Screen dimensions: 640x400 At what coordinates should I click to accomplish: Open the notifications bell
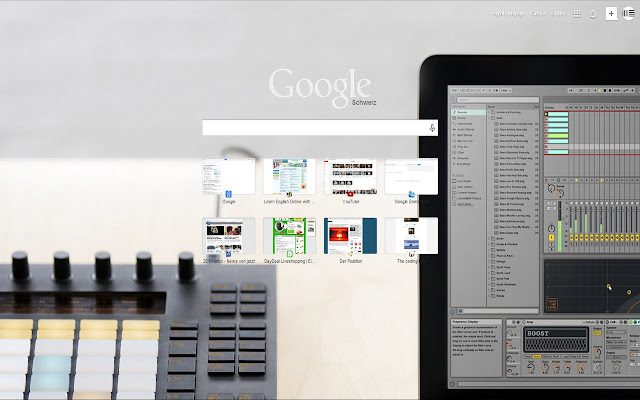[x=593, y=14]
